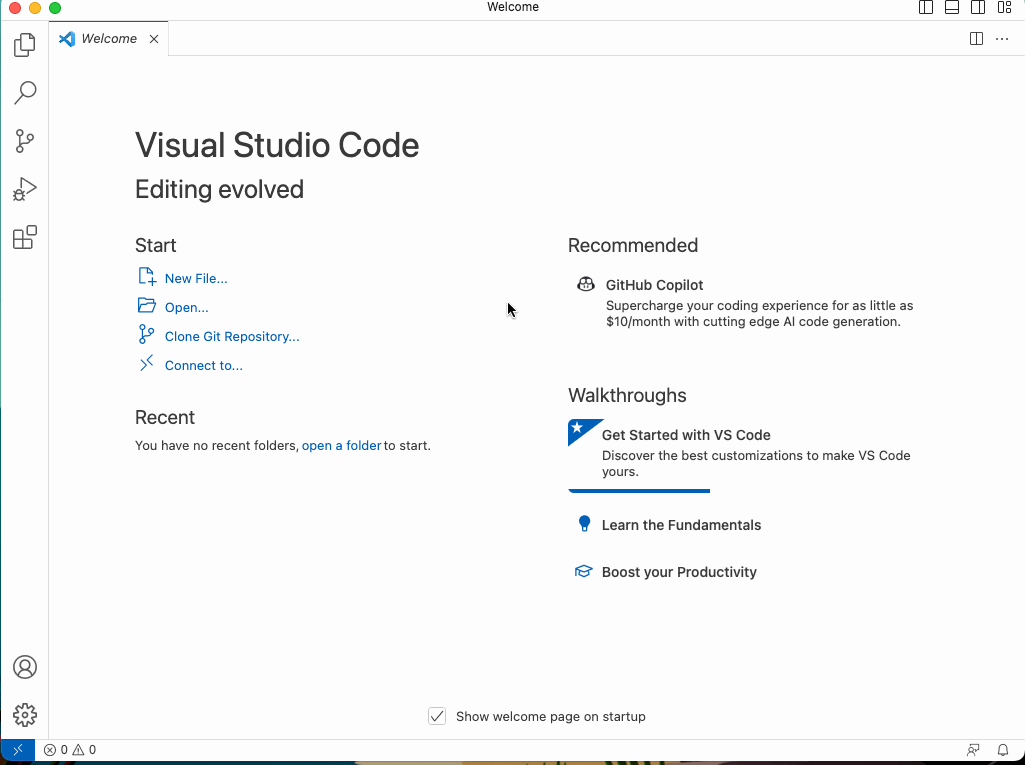
Task: Select the Welcome editor tab
Action: pos(109,39)
